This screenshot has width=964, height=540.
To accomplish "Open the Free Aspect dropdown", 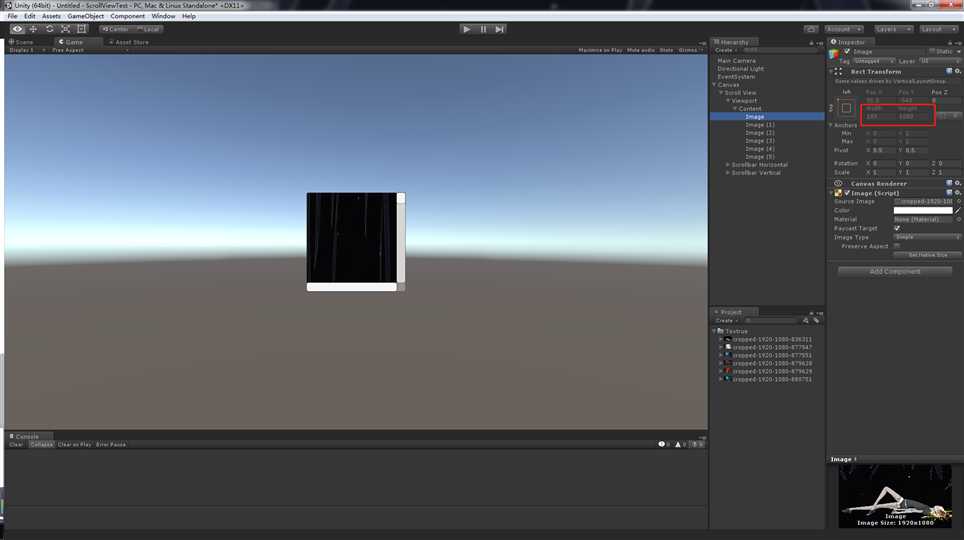I will coord(90,50).
